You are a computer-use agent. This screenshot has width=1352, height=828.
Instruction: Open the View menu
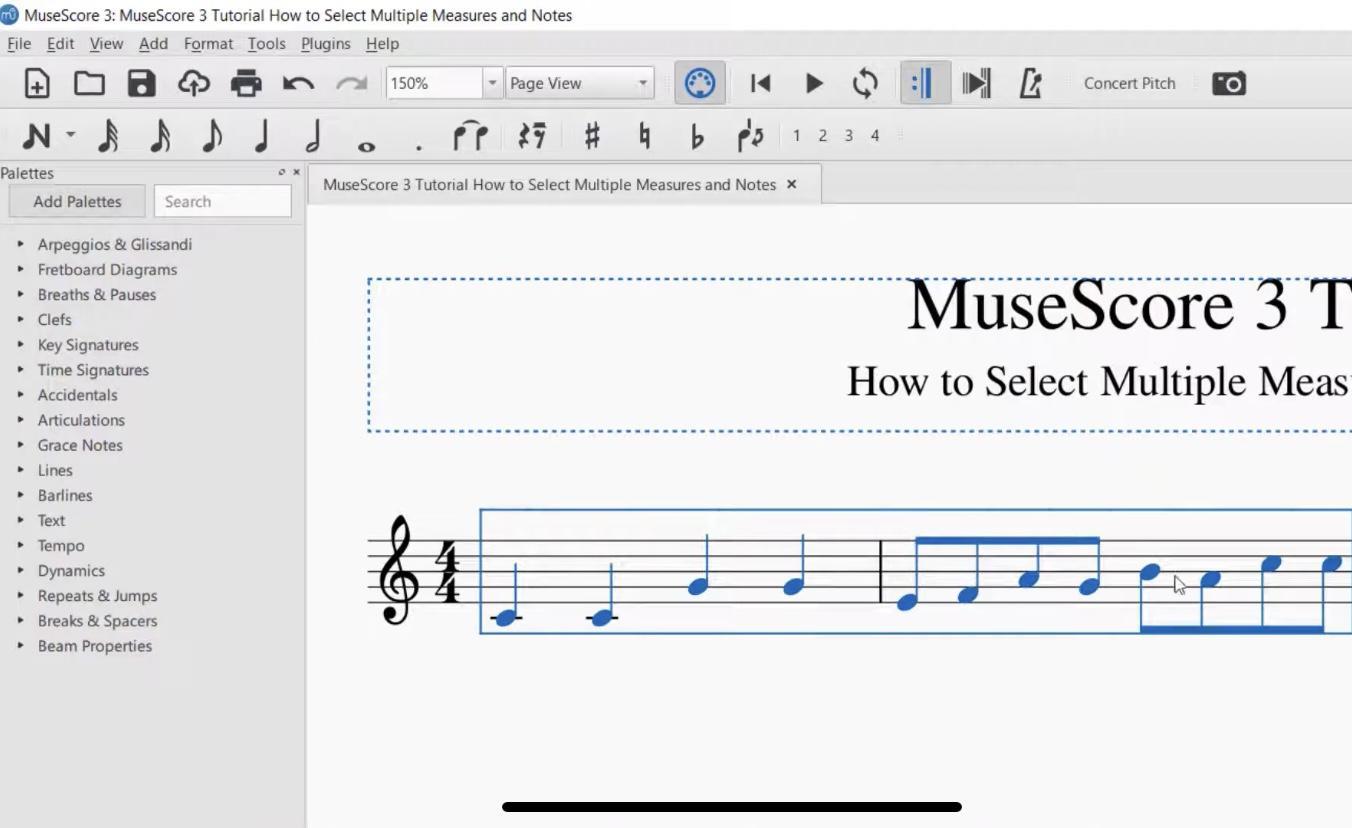pyautogui.click(x=106, y=43)
